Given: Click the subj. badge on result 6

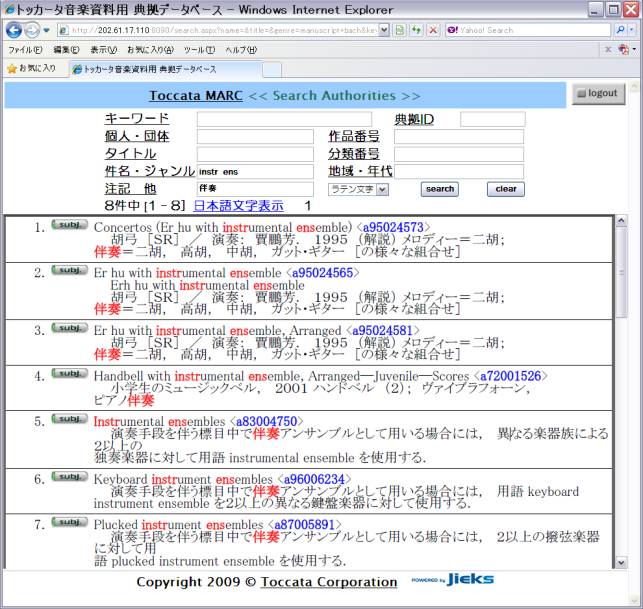Looking at the screenshot, I should [x=69, y=477].
